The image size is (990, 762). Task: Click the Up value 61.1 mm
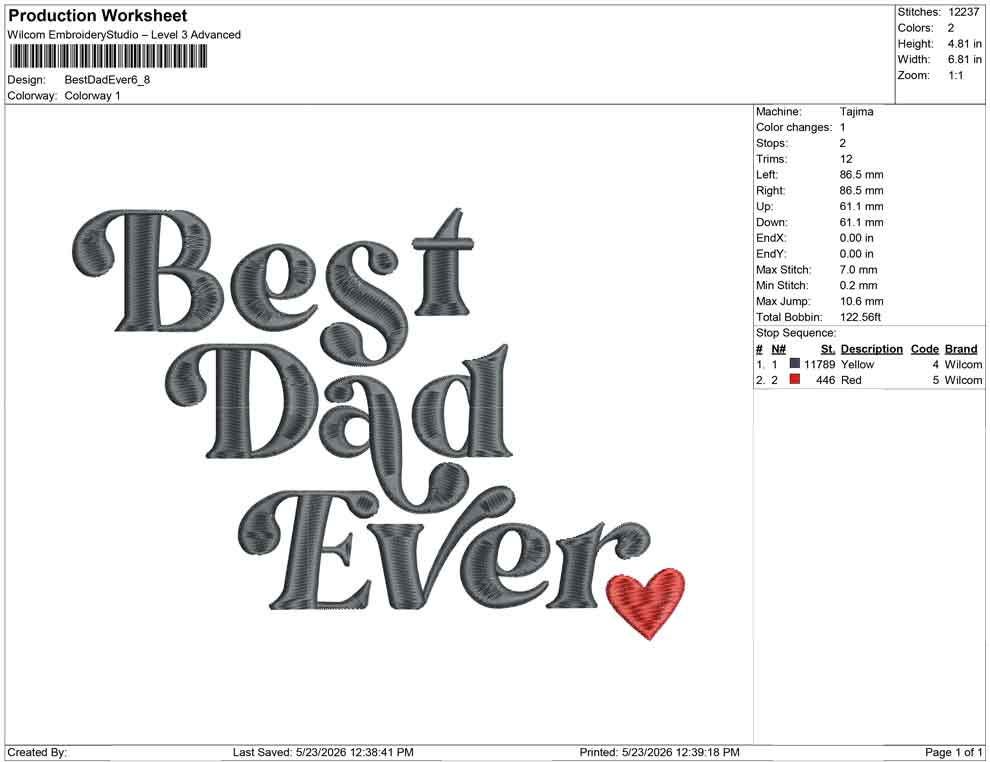click(x=861, y=206)
